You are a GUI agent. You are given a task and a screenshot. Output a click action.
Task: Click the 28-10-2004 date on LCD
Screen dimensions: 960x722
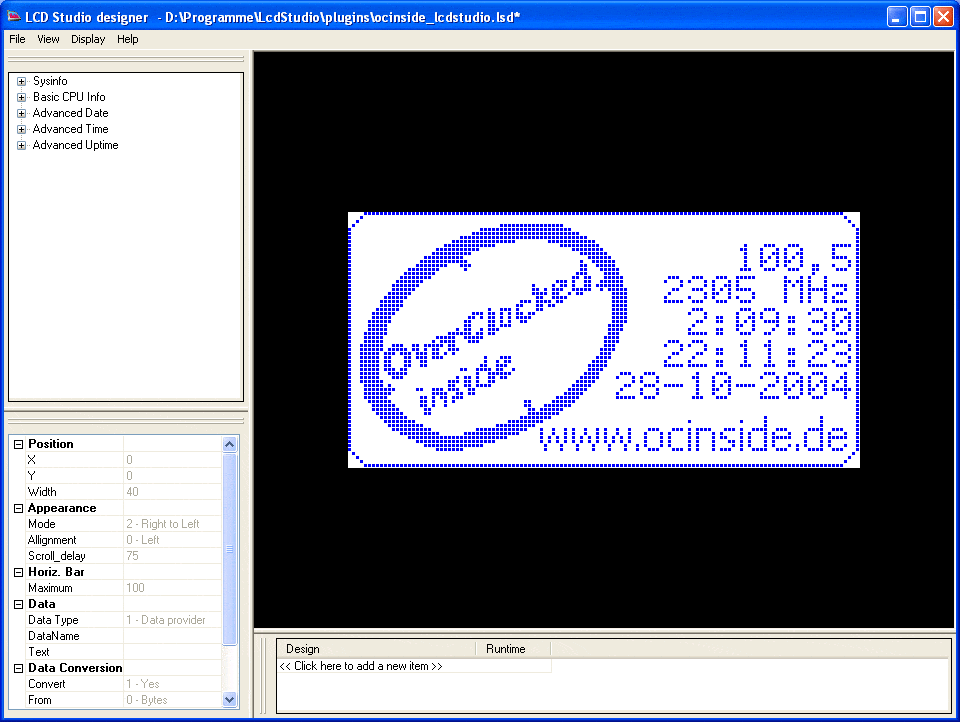(733, 386)
